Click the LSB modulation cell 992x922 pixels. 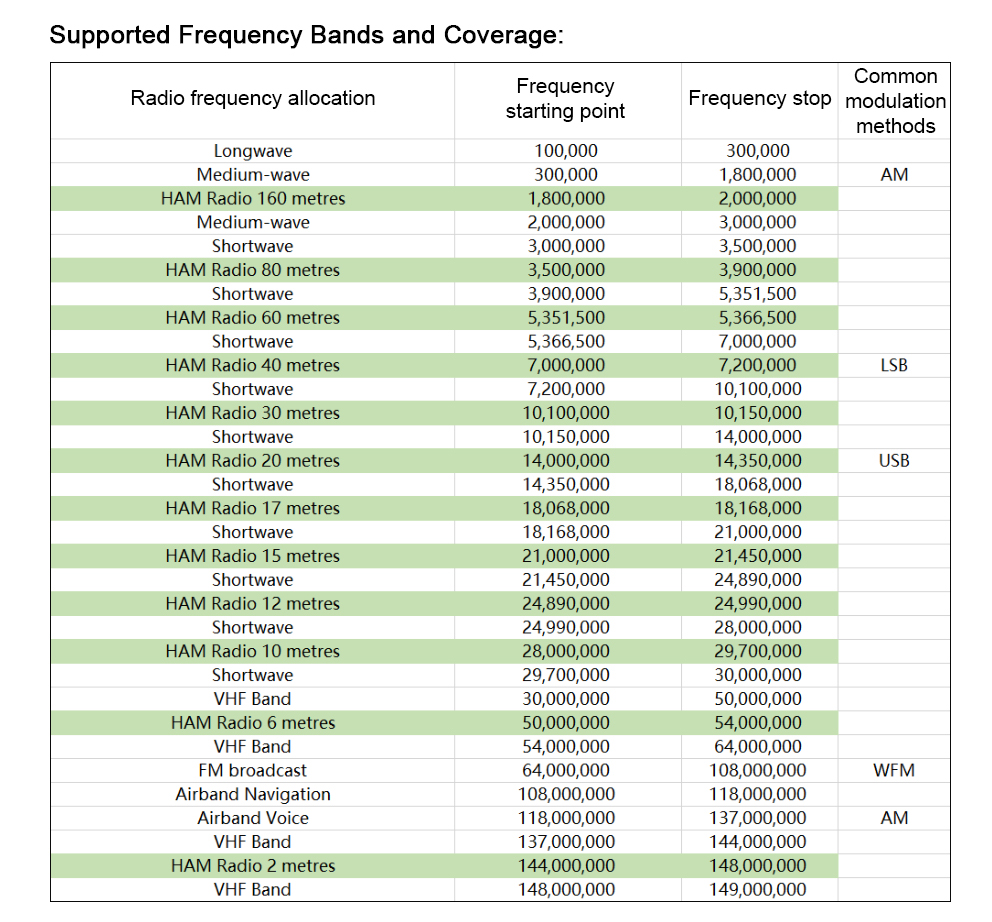tap(894, 365)
